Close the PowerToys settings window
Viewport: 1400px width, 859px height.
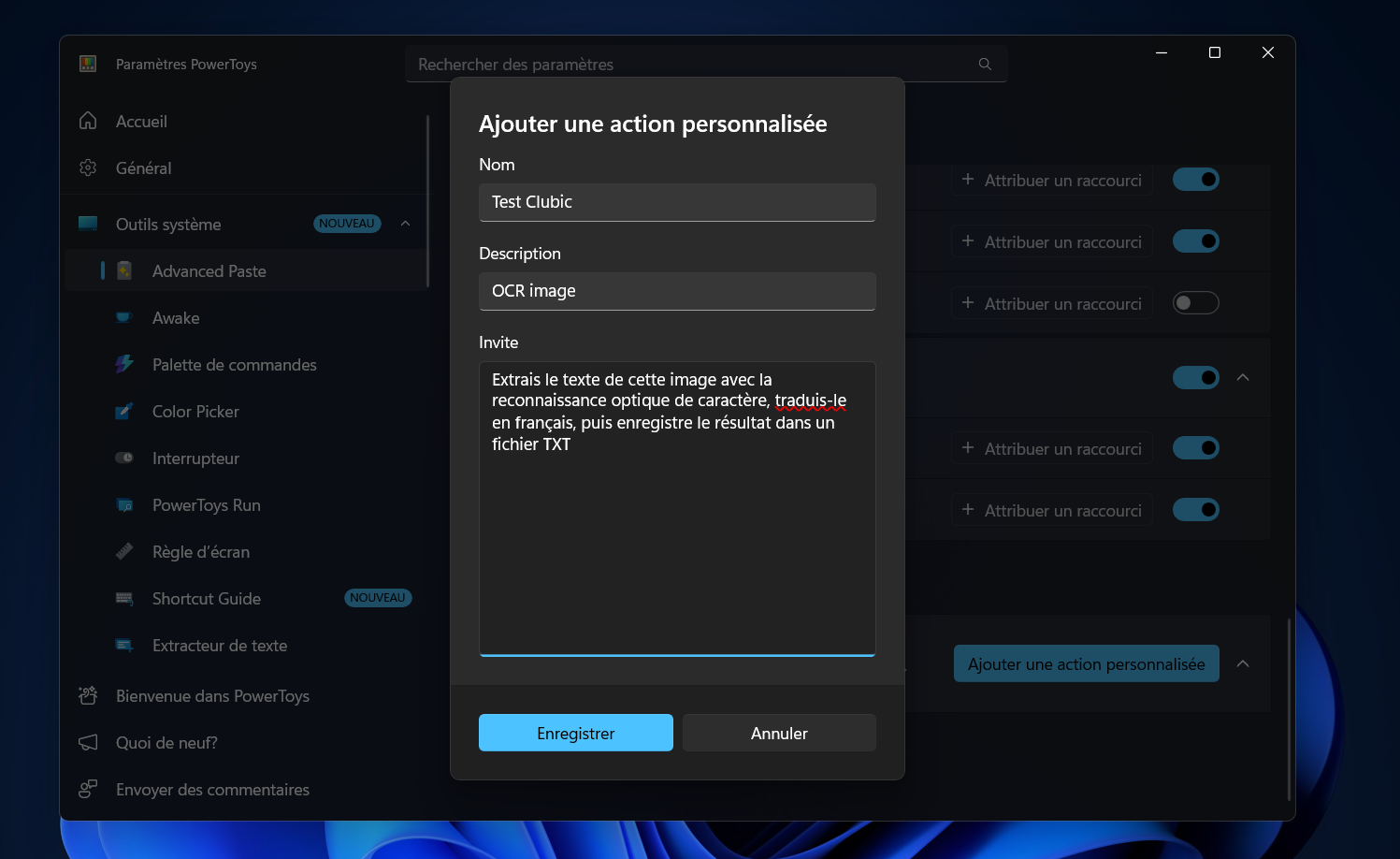(1268, 52)
